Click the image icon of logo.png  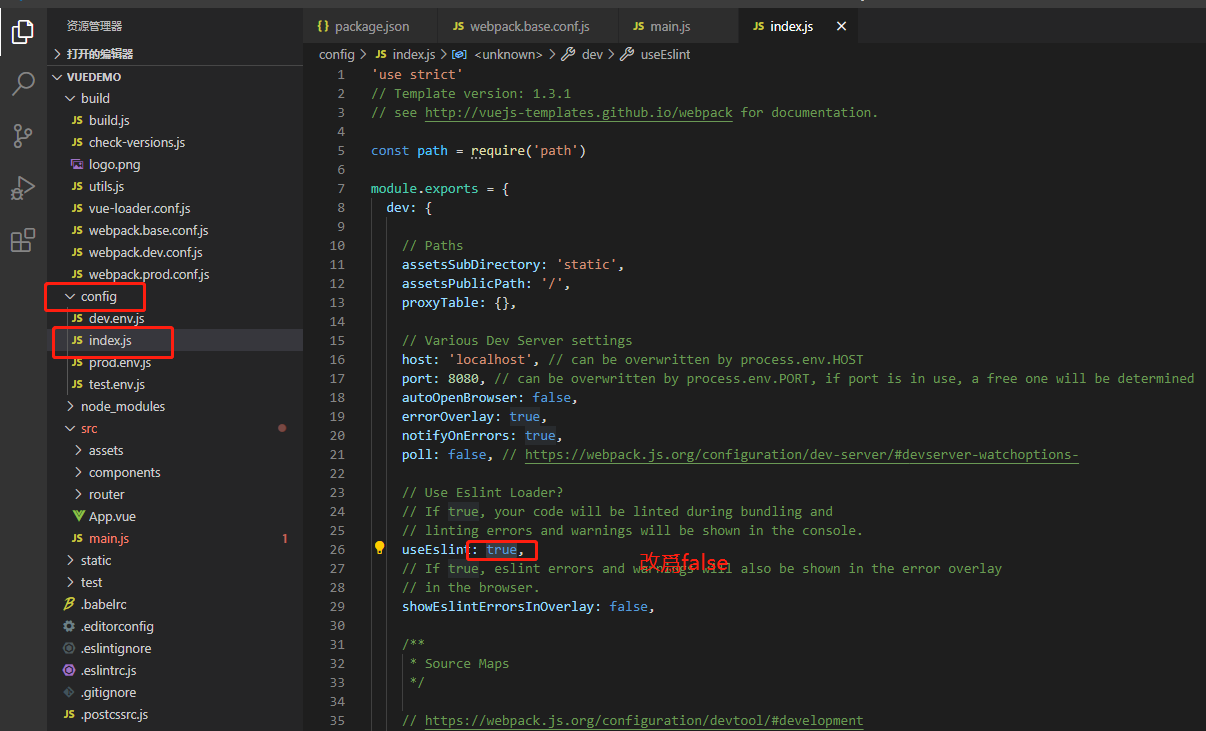point(78,164)
